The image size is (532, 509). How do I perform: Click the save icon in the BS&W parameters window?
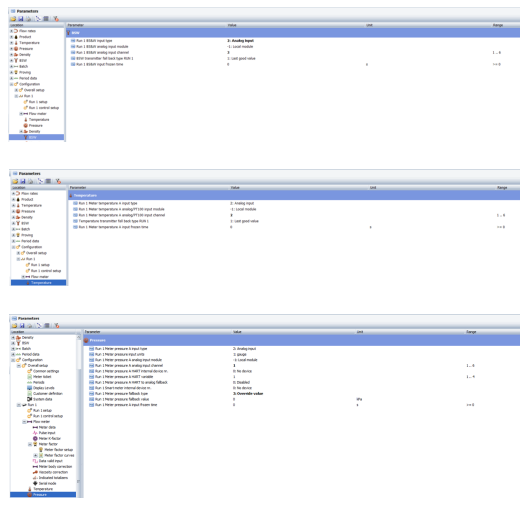click(21, 19)
